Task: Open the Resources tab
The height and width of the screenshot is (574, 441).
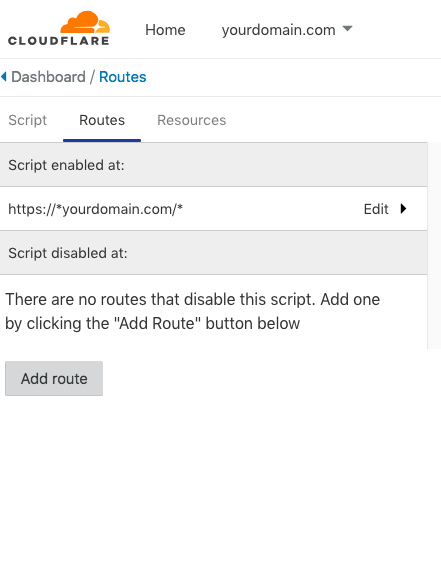Action: coord(191,120)
